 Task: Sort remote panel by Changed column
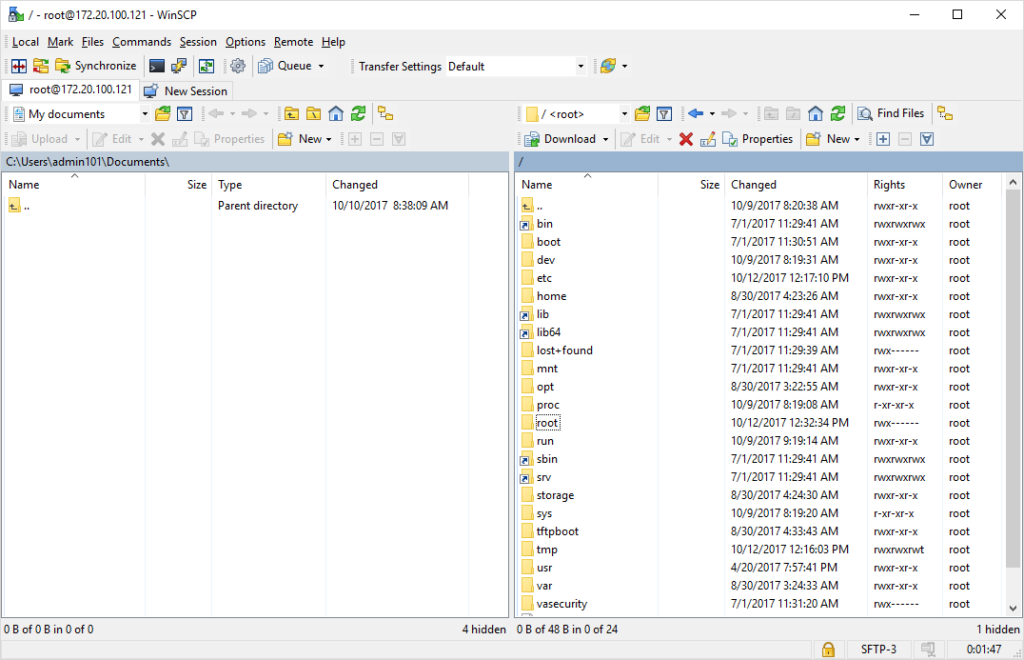click(795, 185)
